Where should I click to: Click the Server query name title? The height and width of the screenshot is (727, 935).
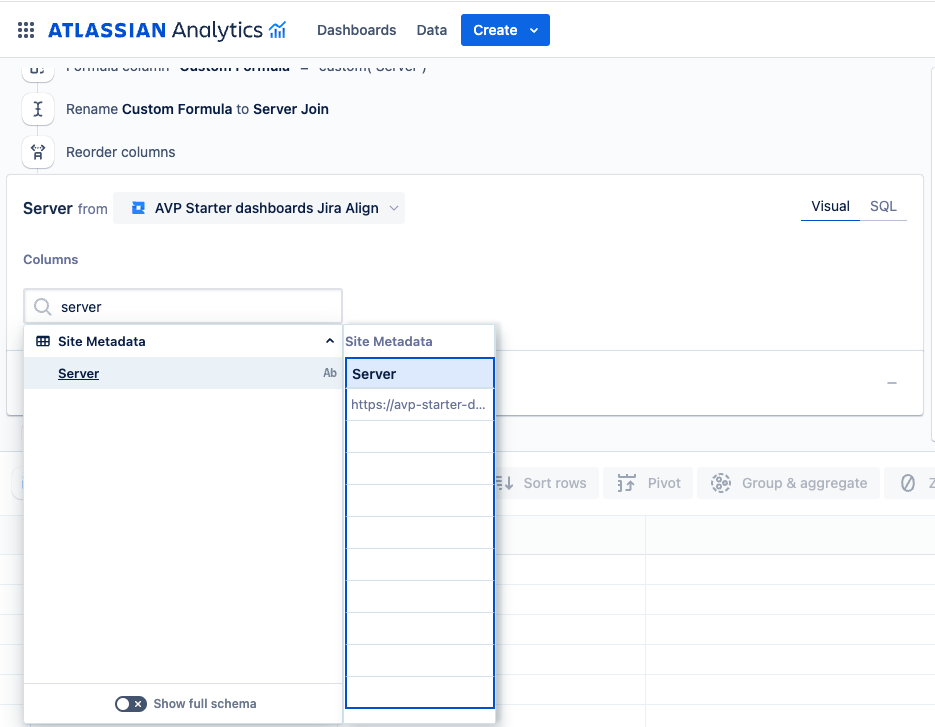[x=48, y=208]
